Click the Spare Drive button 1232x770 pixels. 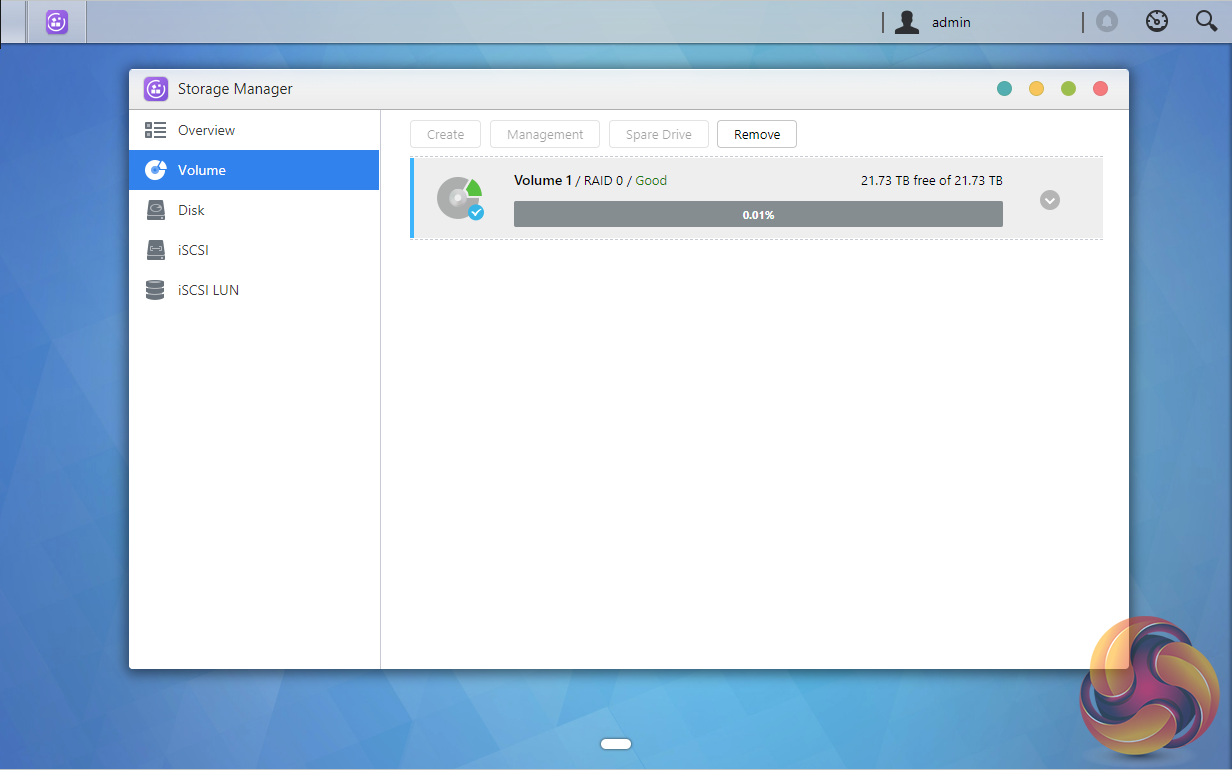click(658, 134)
